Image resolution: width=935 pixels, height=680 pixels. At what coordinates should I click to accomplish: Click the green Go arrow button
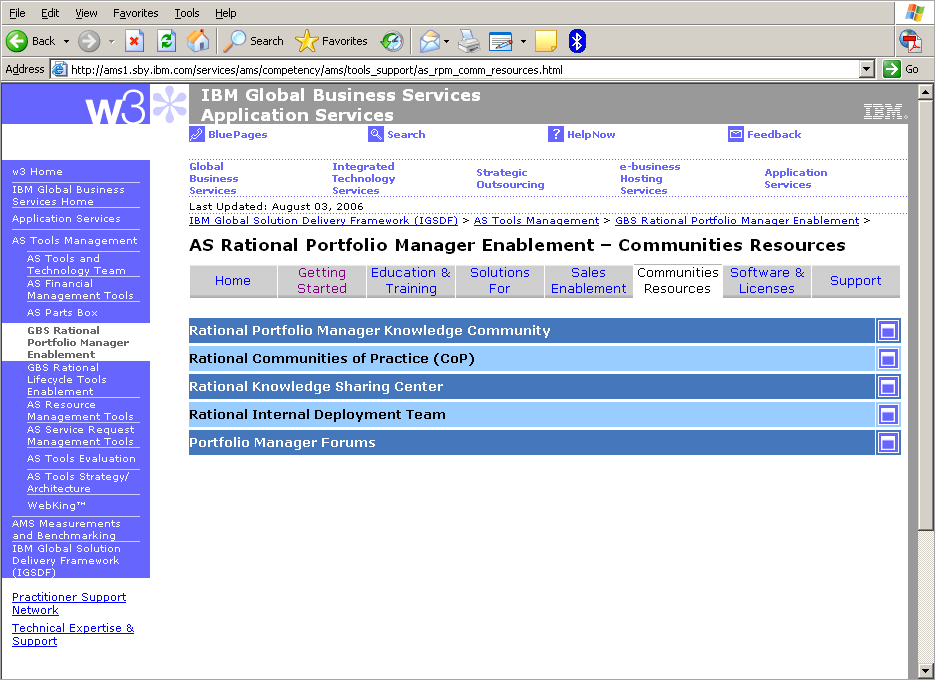point(892,69)
